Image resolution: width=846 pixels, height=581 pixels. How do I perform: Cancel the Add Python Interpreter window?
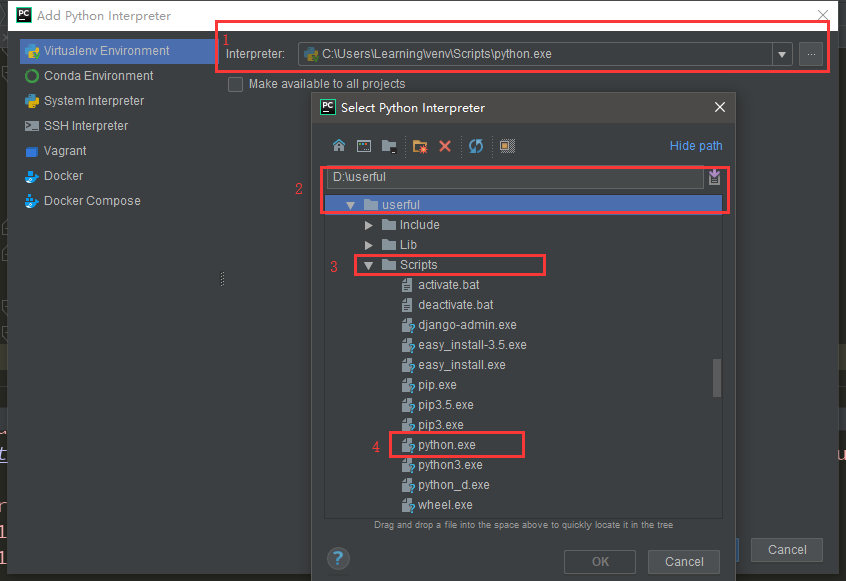point(787,550)
